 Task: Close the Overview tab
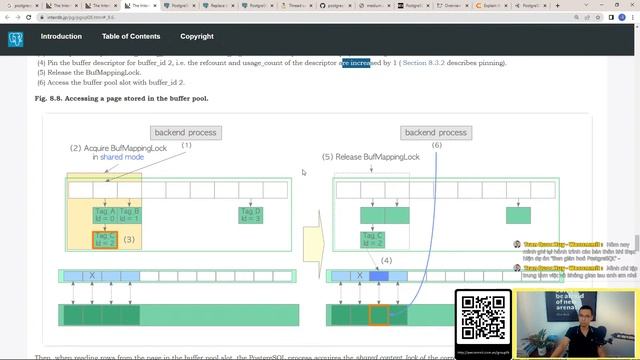point(467,6)
